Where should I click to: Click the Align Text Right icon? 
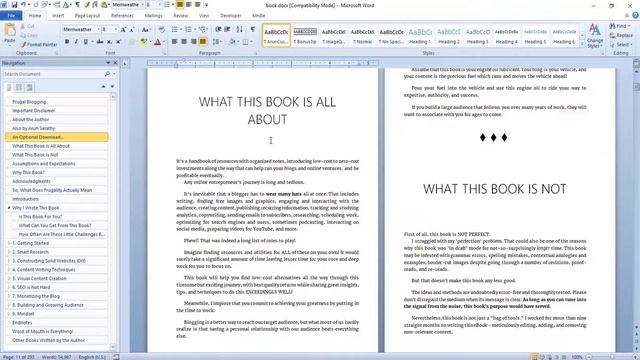point(193,42)
